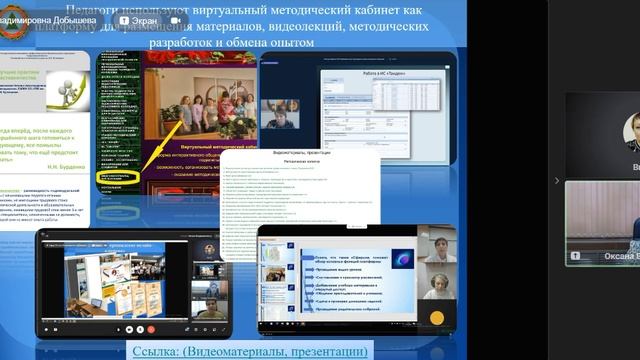Image resolution: width=640 pixels, height=360 pixels.
Task: Click the camera icon beside Экран
Action: (176, 20)
